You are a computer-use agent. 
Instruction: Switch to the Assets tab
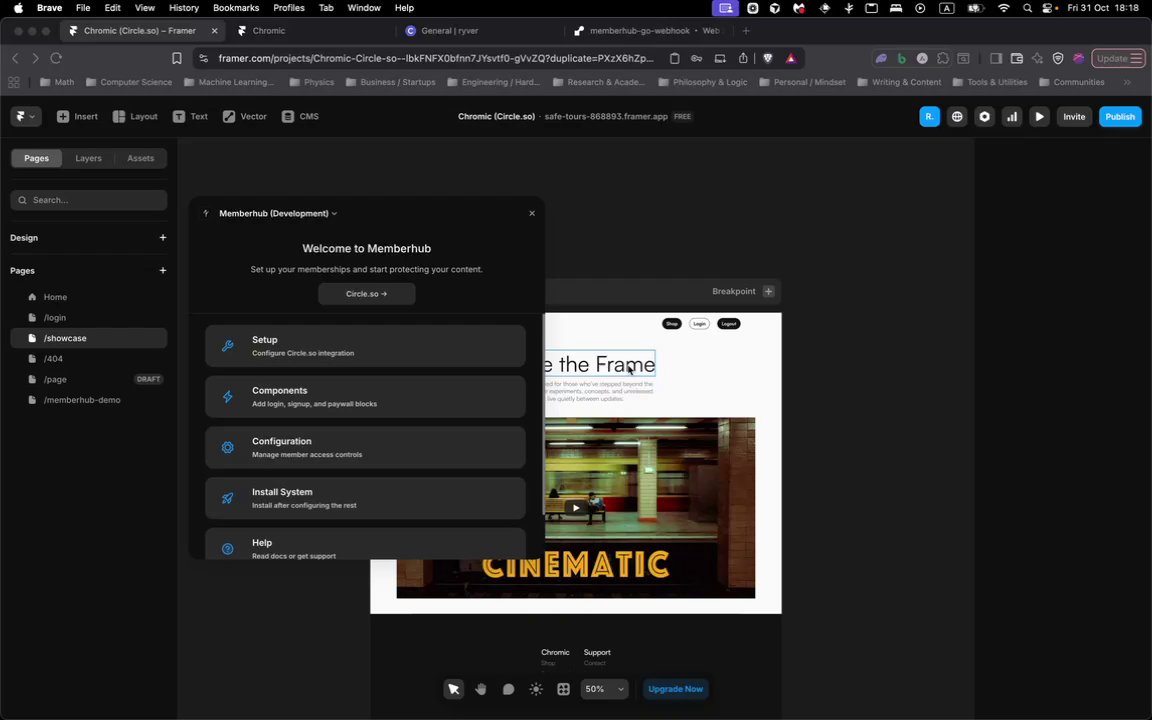140,158
